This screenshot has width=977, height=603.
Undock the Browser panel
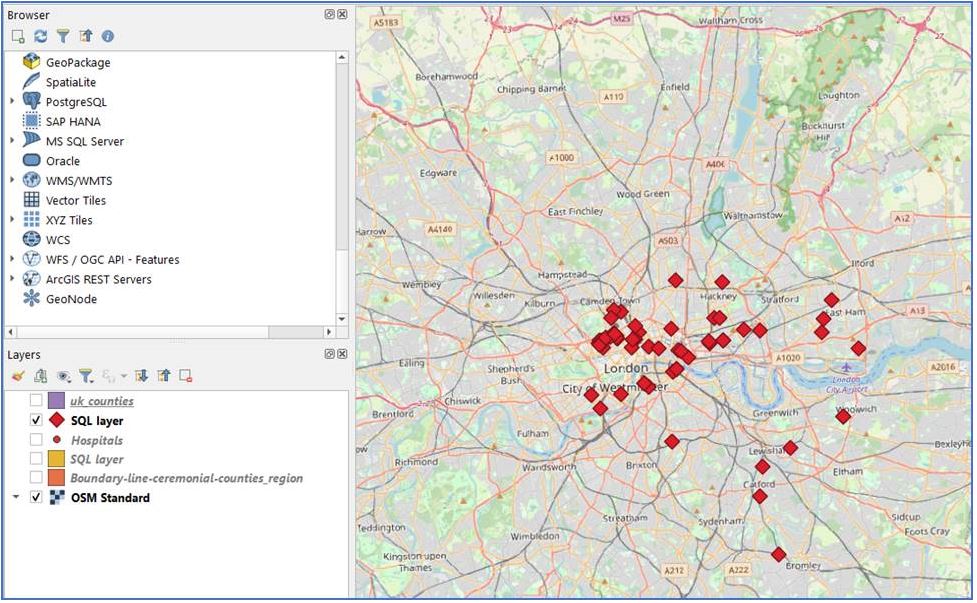(x=330, y=14)
